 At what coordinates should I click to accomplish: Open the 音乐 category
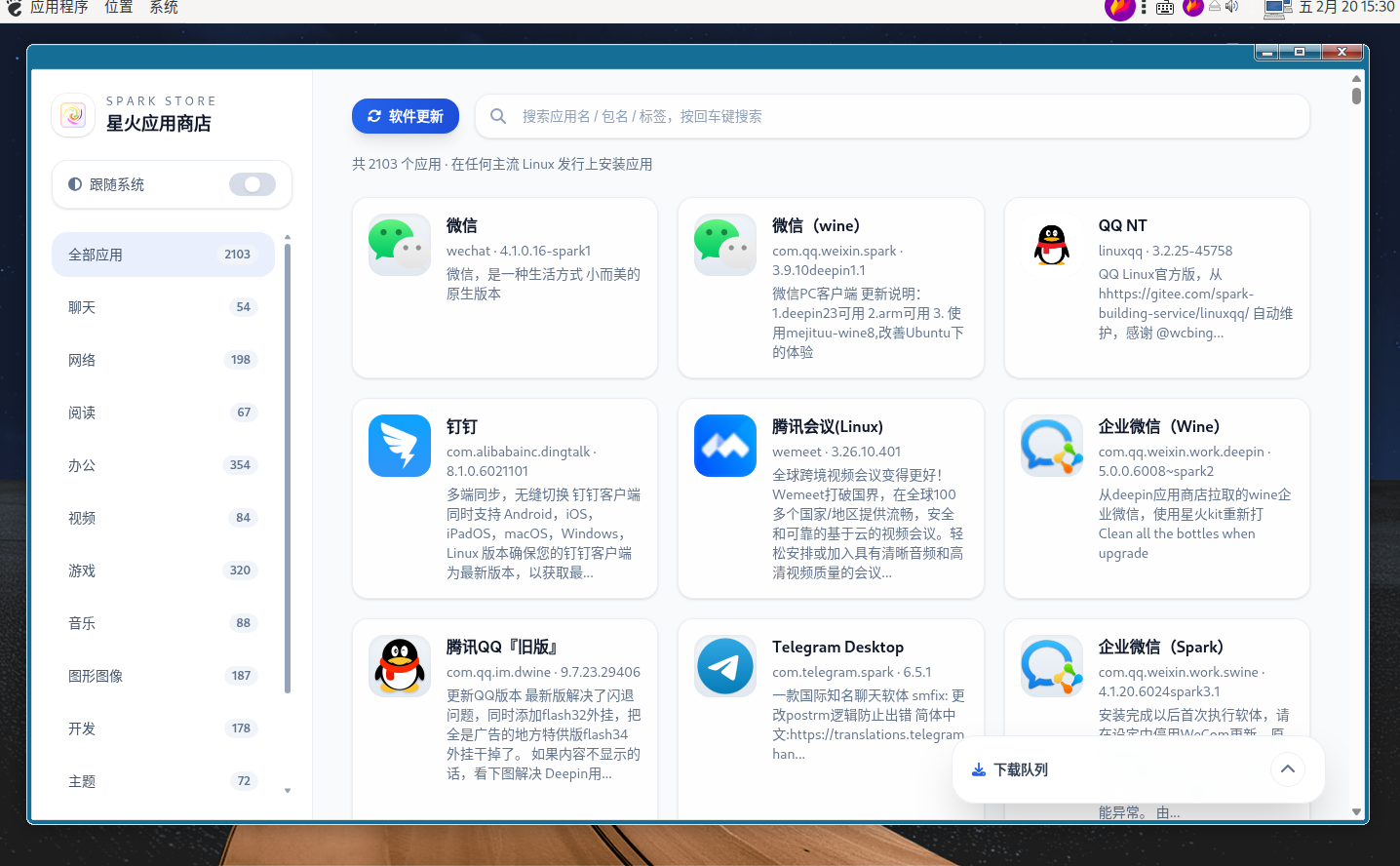[x=163, y=623]
